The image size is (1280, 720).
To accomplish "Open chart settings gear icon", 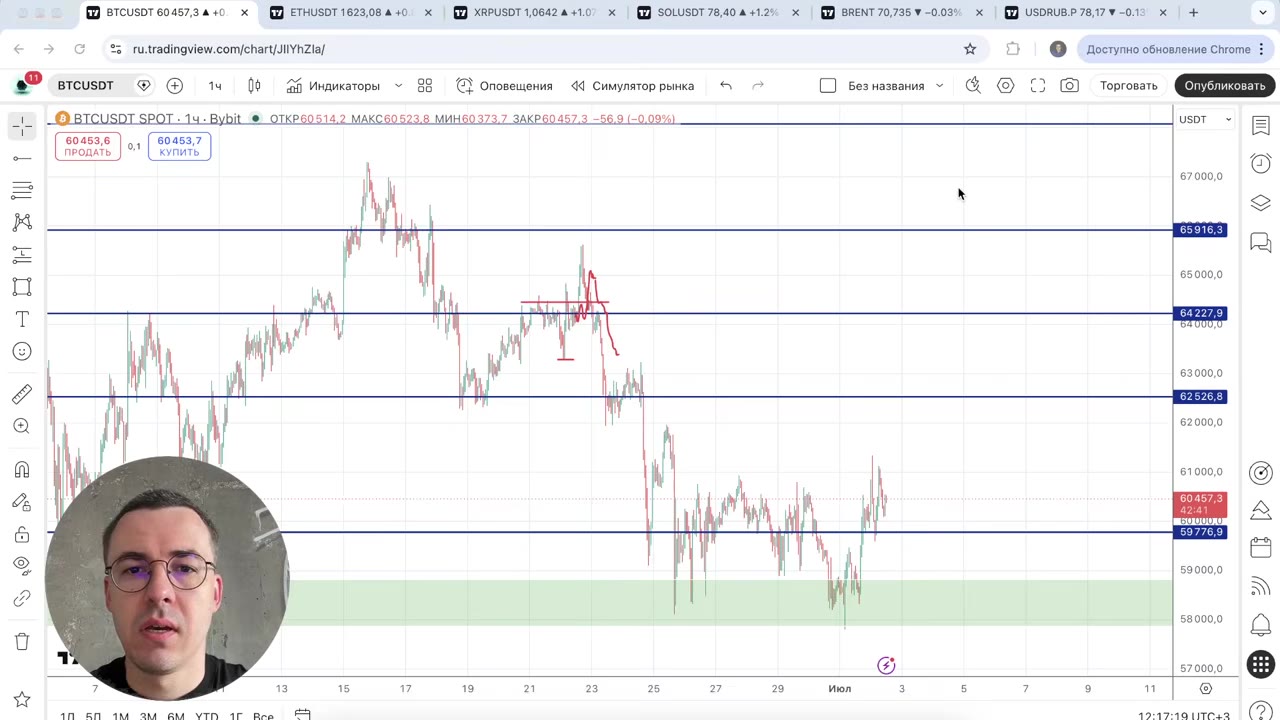I will pos(1006,86).
